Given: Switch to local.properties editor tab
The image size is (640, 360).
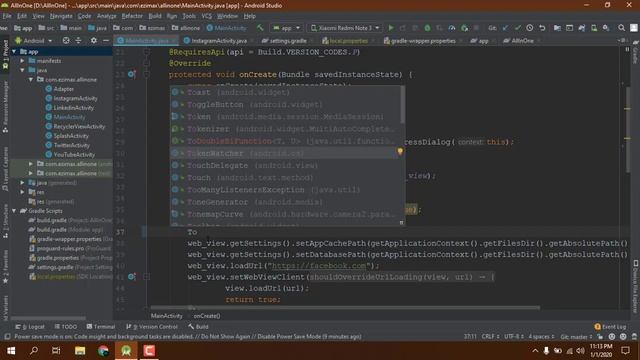Looking at the screenshot, I should pos(345,41).
